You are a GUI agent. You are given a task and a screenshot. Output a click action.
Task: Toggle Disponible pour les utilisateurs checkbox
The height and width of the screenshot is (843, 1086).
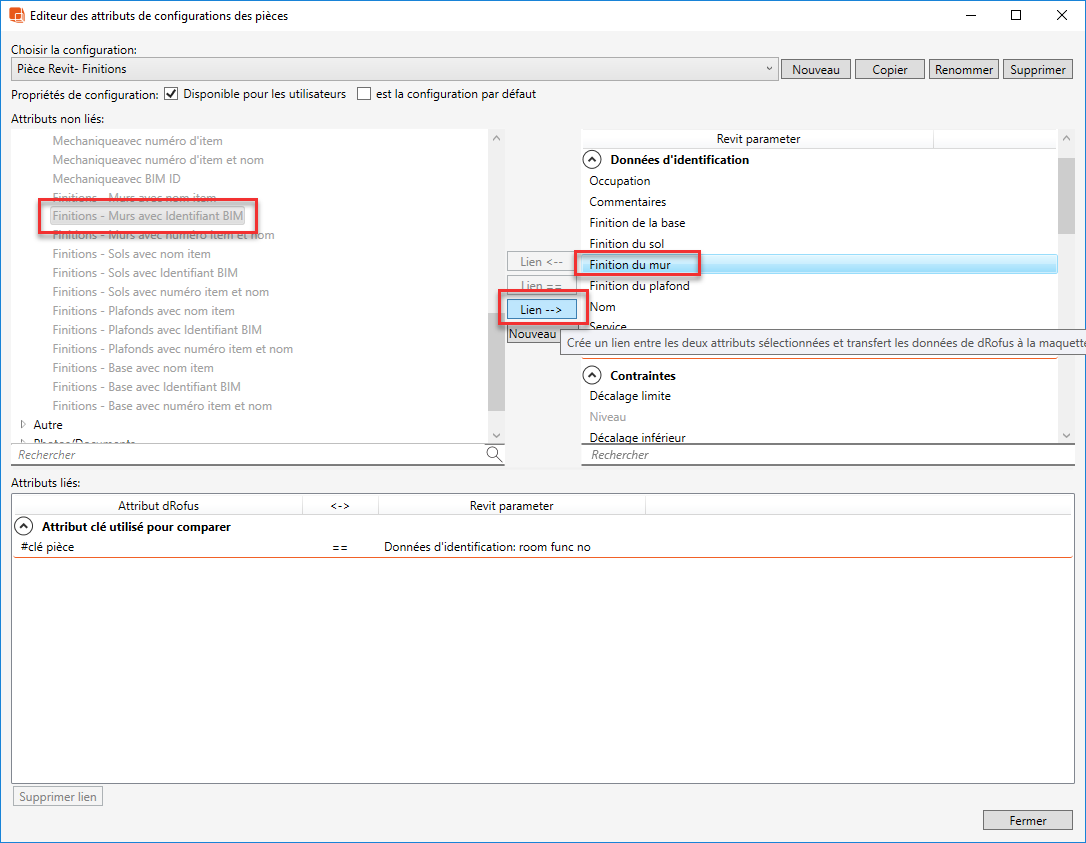(172, 94)
